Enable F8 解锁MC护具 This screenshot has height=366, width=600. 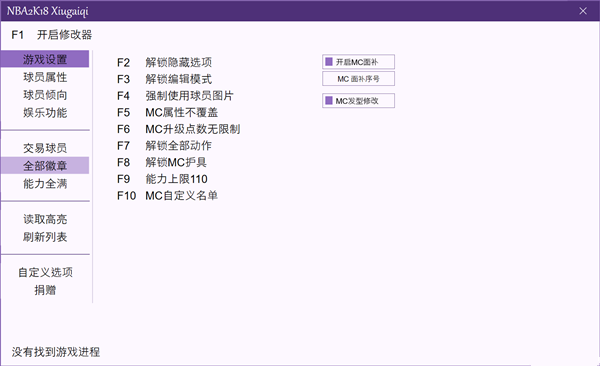(162, 162)
